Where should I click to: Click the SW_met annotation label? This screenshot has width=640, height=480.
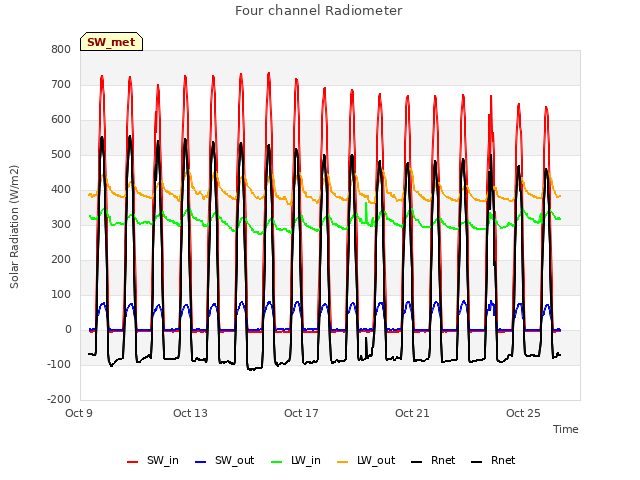[111, 42]
